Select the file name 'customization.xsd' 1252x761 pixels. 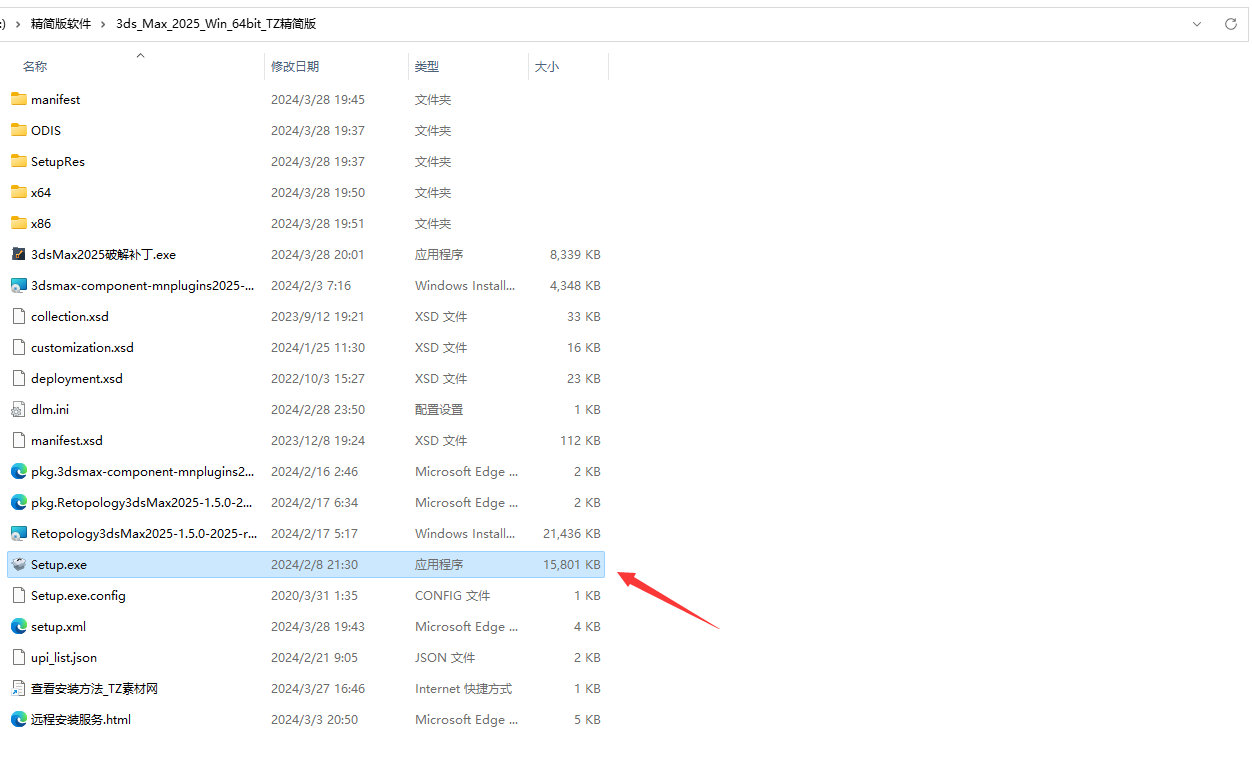click(x=82, y=347)
